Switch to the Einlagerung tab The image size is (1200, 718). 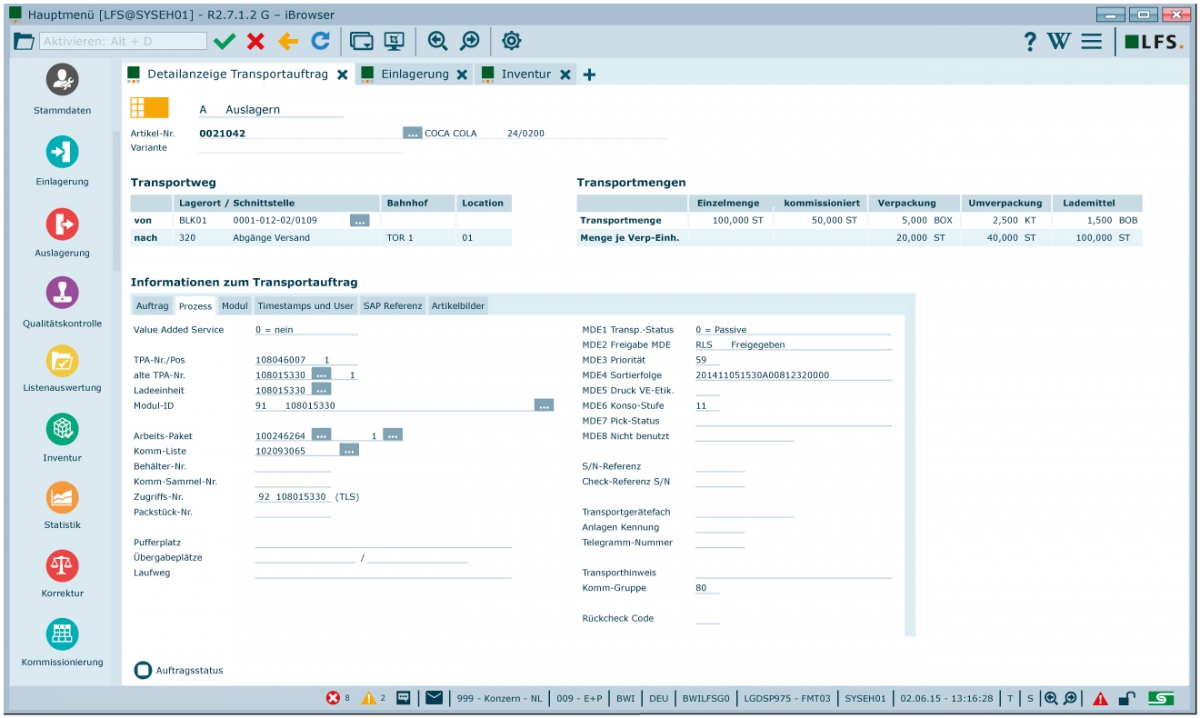point(414,74)
